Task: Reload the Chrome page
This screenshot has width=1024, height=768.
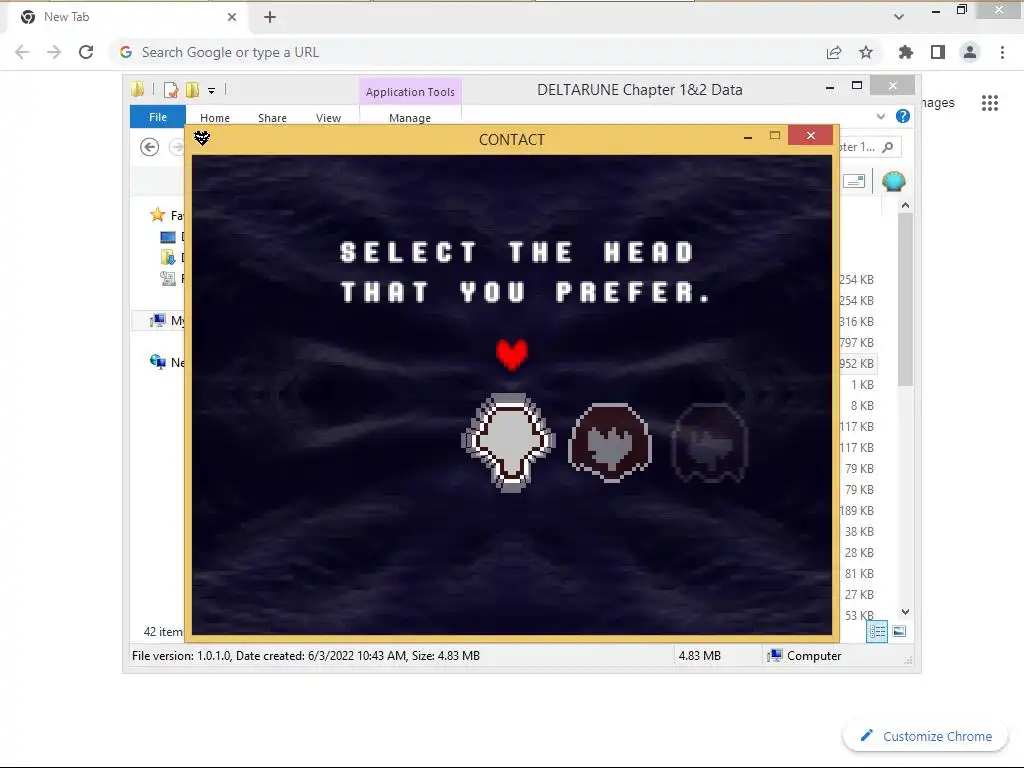Action: point(86,52)
